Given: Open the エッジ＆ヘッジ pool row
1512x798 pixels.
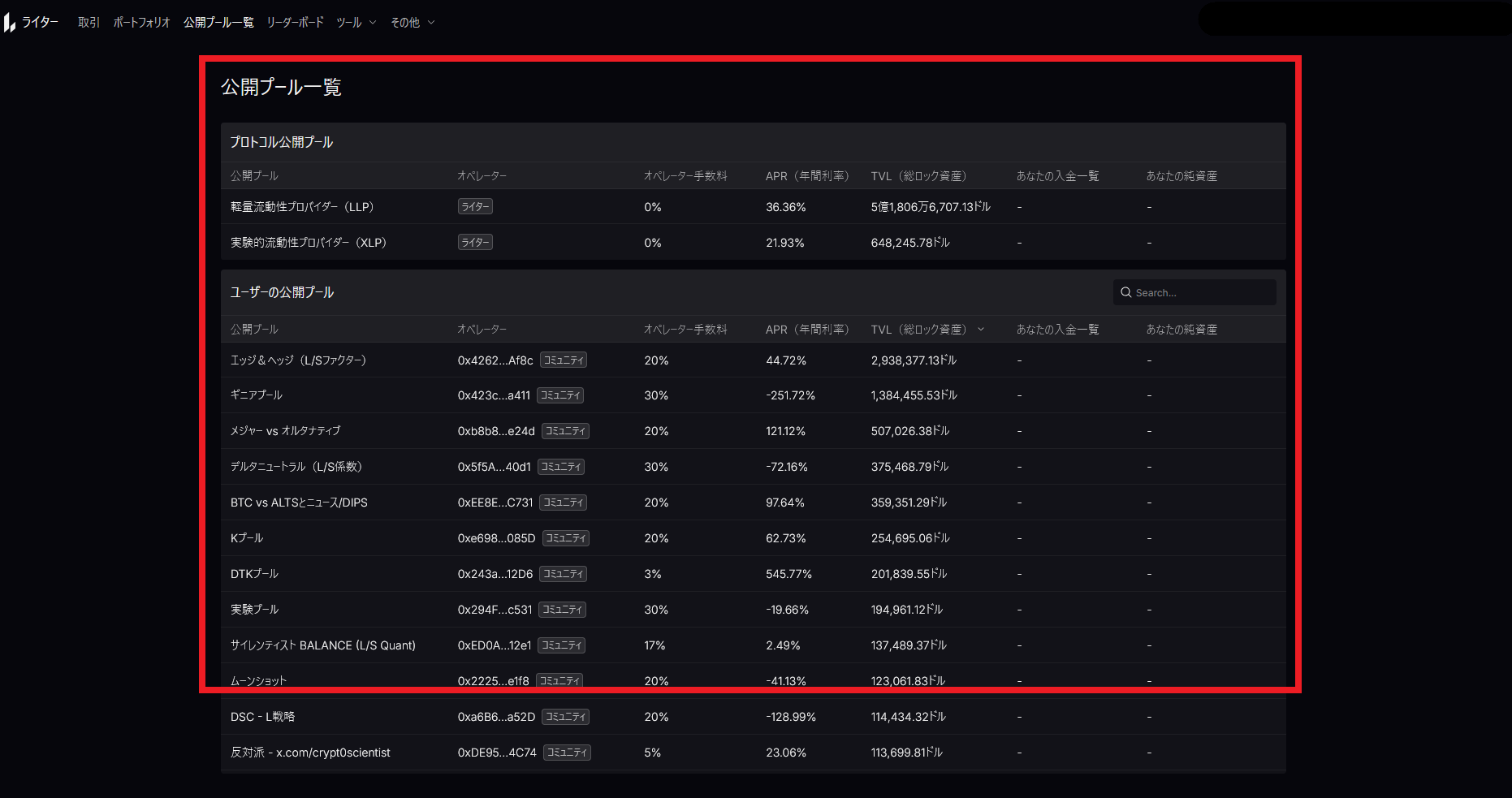Looking at the screenshot, I should click(x=298, y=360).
